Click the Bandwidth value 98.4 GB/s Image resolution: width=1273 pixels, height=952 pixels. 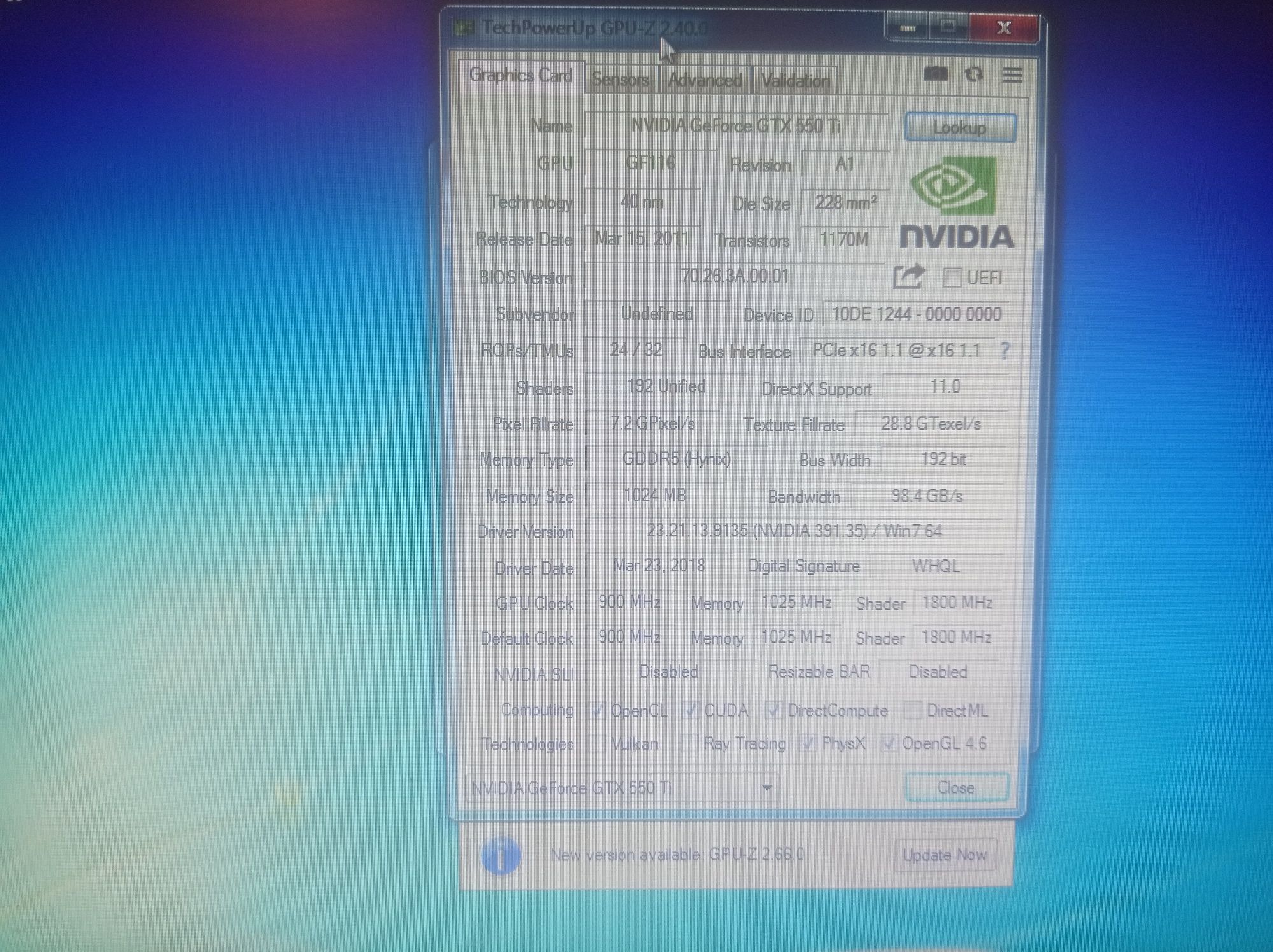(x=927, y=496)
